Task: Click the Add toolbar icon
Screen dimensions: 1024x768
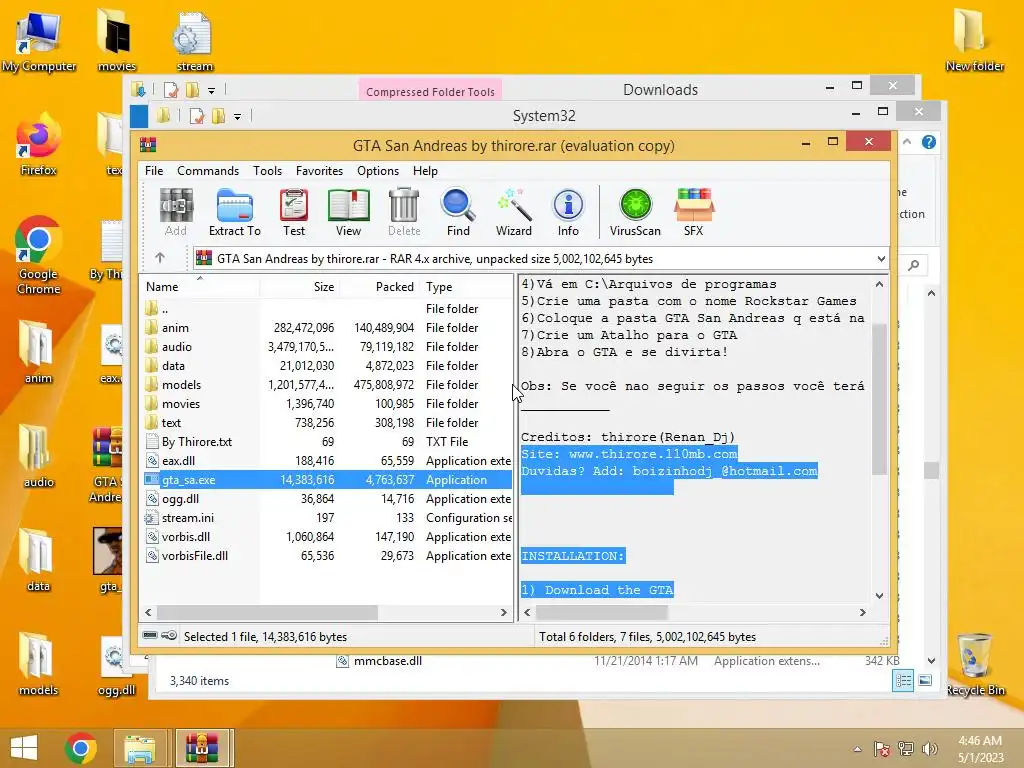Action: coord(176,212)
